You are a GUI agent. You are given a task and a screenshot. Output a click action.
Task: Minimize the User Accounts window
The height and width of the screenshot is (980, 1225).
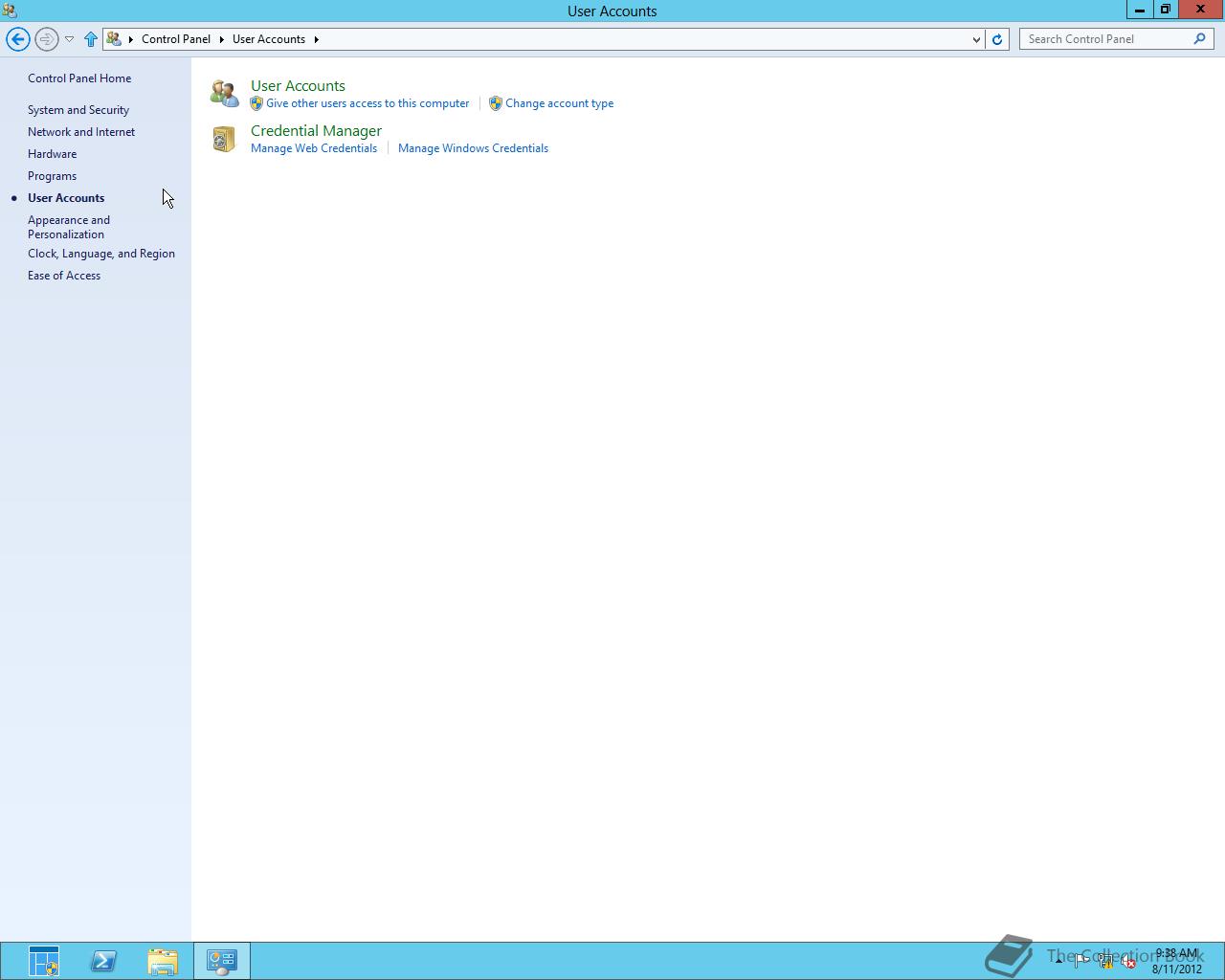[x=1139, y=10]
